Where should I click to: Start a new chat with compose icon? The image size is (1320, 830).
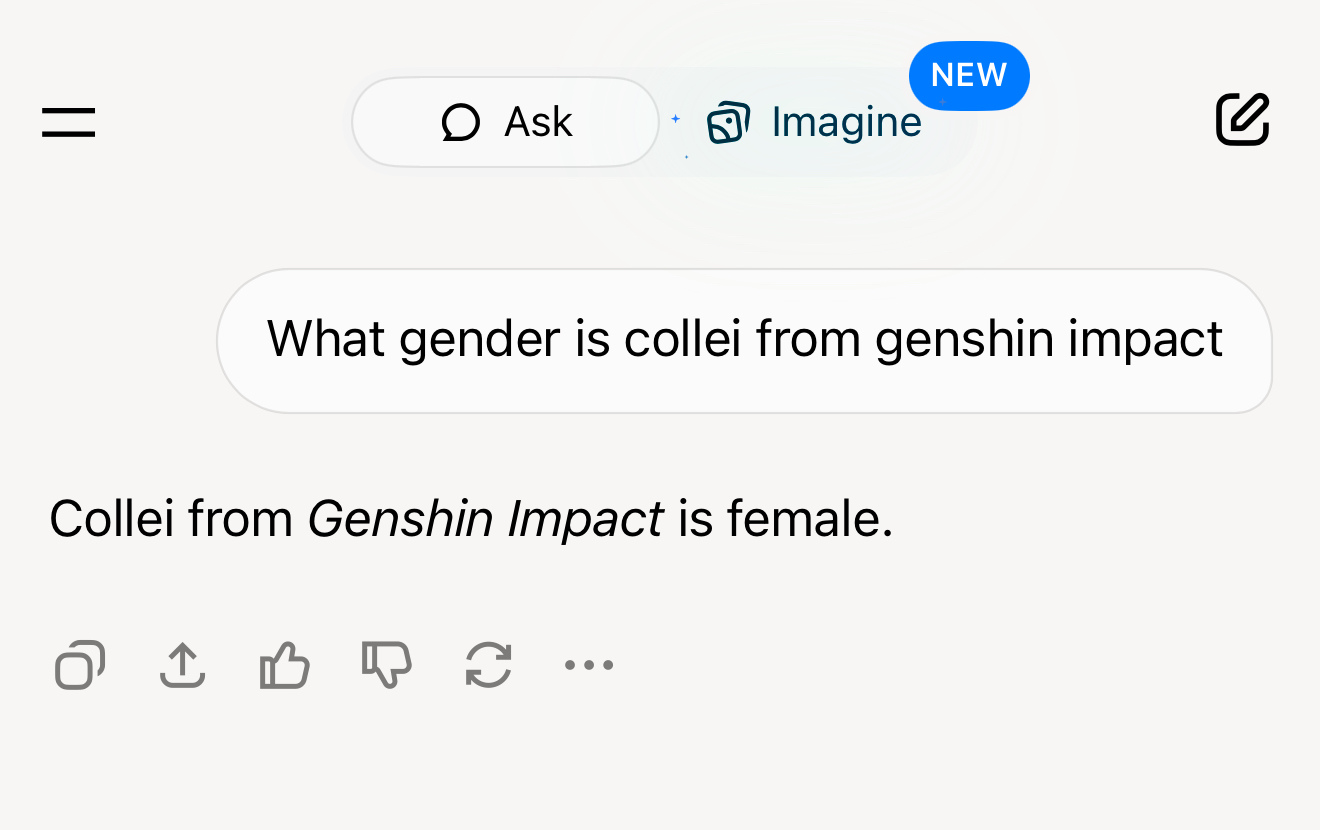(1243, 120)
